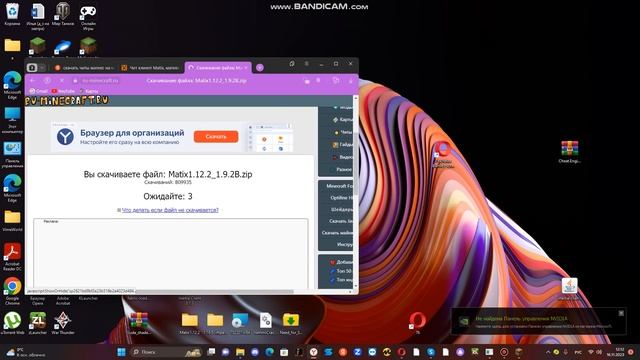Select the active Скачивание файла tab
Screen dimensions: 640x360
(x=218, y=68)
